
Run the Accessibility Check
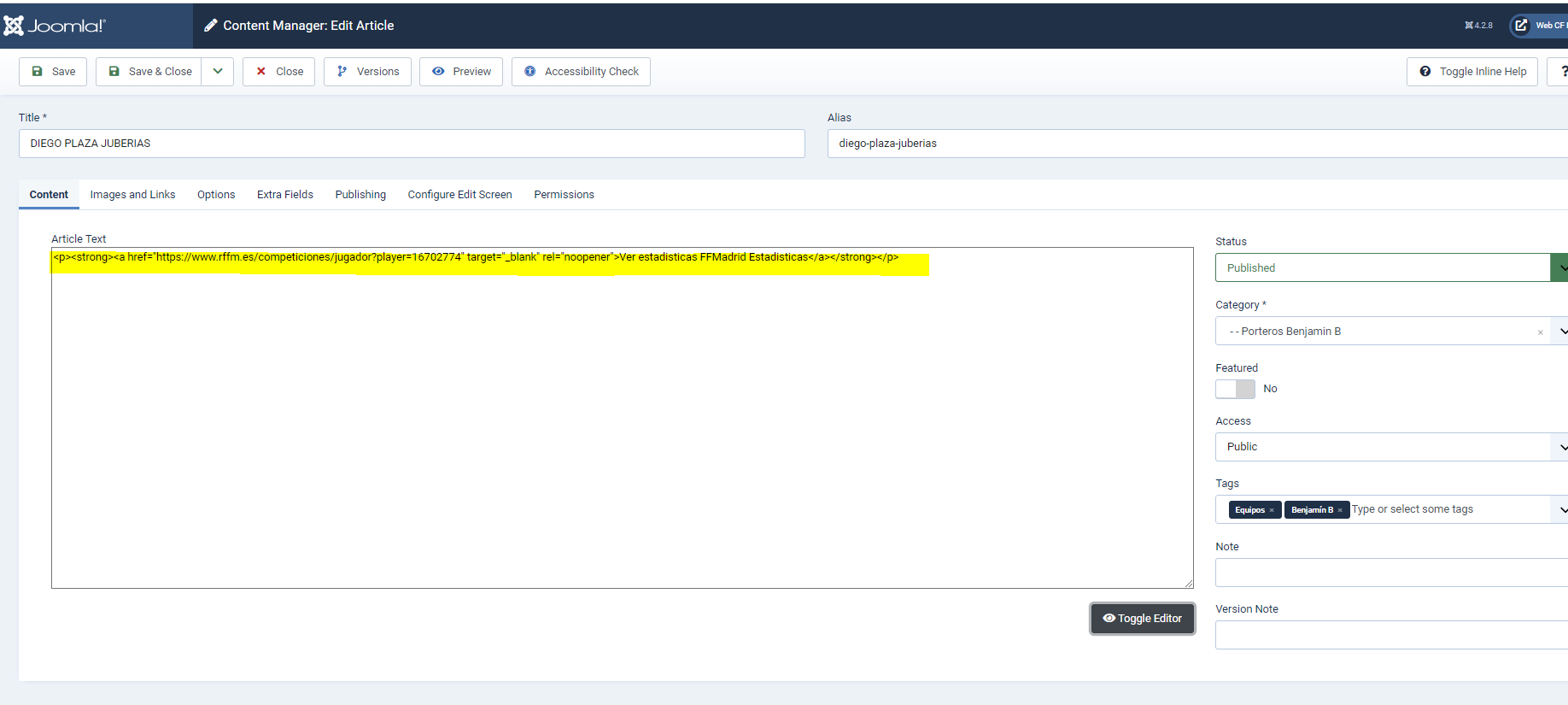click(x=581, y=72)
